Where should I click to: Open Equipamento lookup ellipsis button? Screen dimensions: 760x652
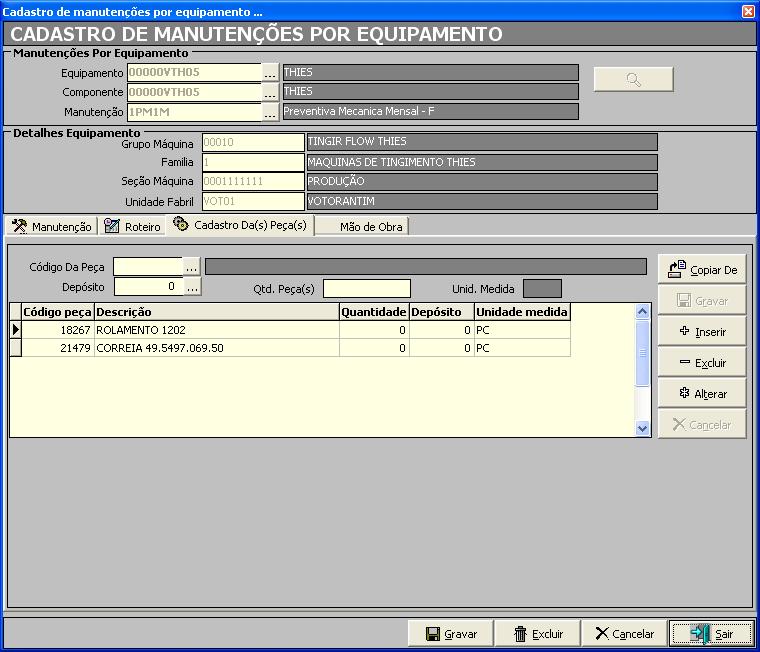point(270,73)
